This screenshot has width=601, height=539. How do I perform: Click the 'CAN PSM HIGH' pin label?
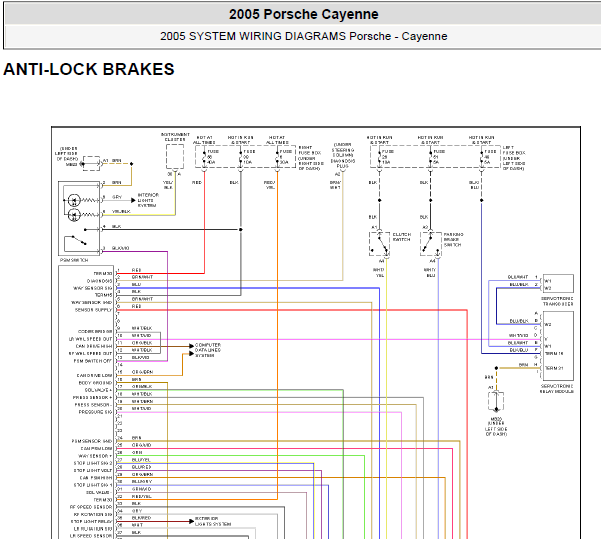point(96,478)
